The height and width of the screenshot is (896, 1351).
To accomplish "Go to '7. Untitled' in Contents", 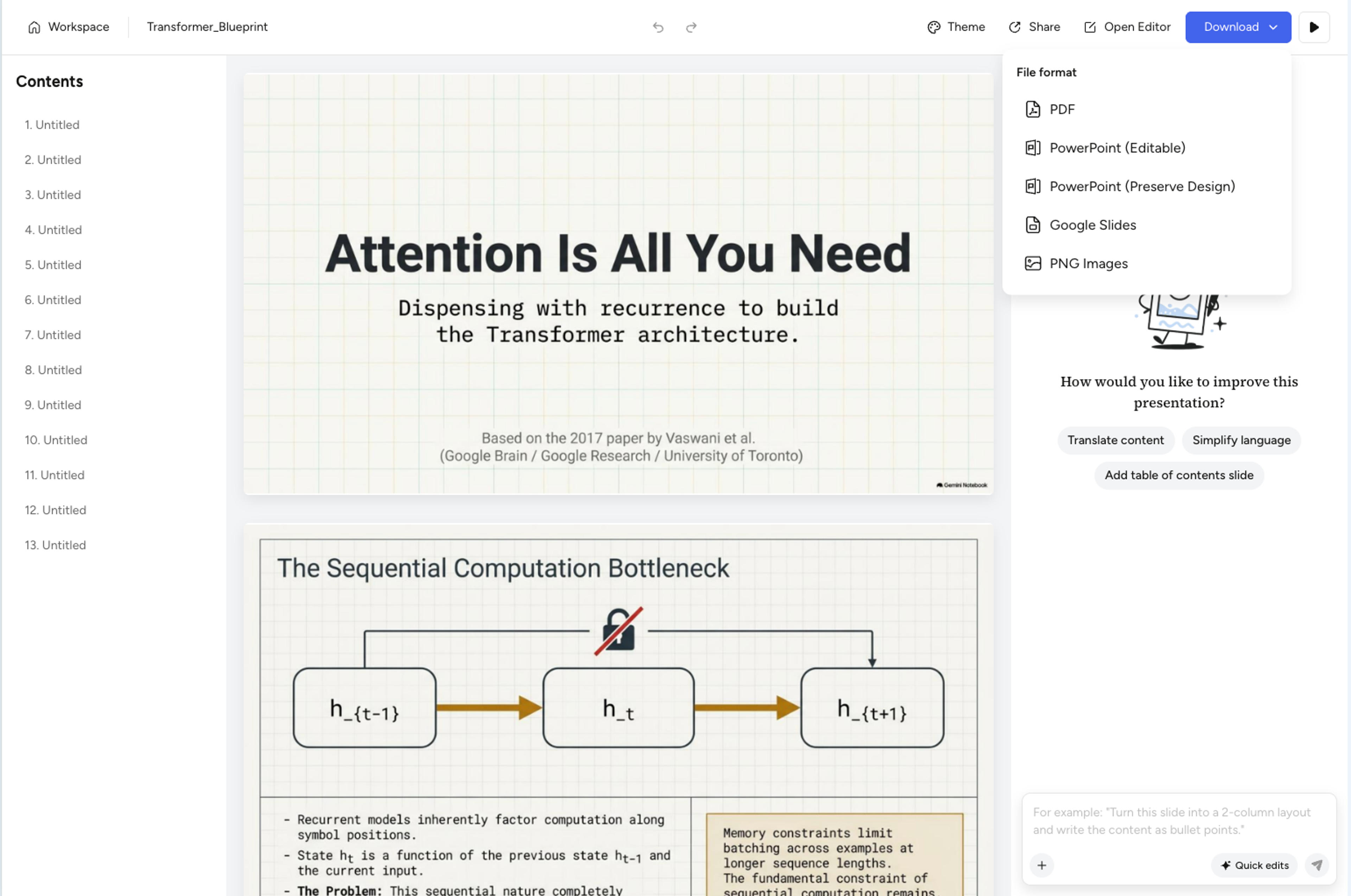I will pyautogui.click(x=53, y=335).
